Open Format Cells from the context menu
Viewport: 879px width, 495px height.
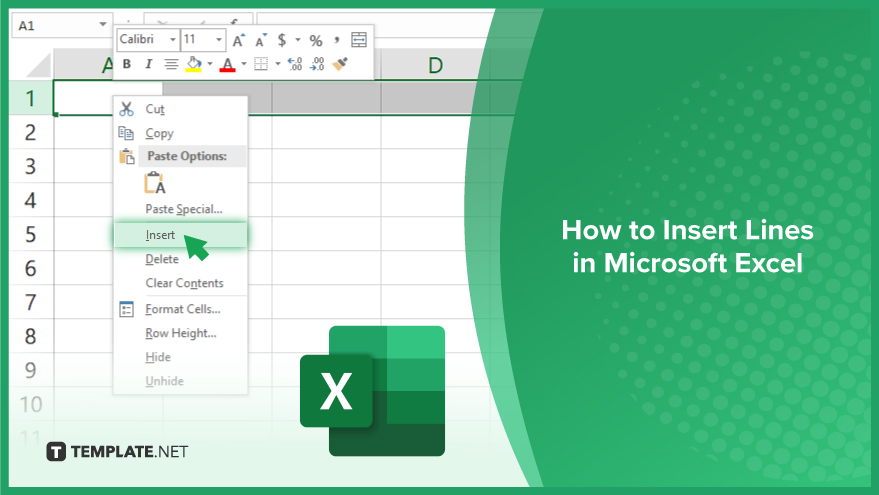(x=183, y=309)
